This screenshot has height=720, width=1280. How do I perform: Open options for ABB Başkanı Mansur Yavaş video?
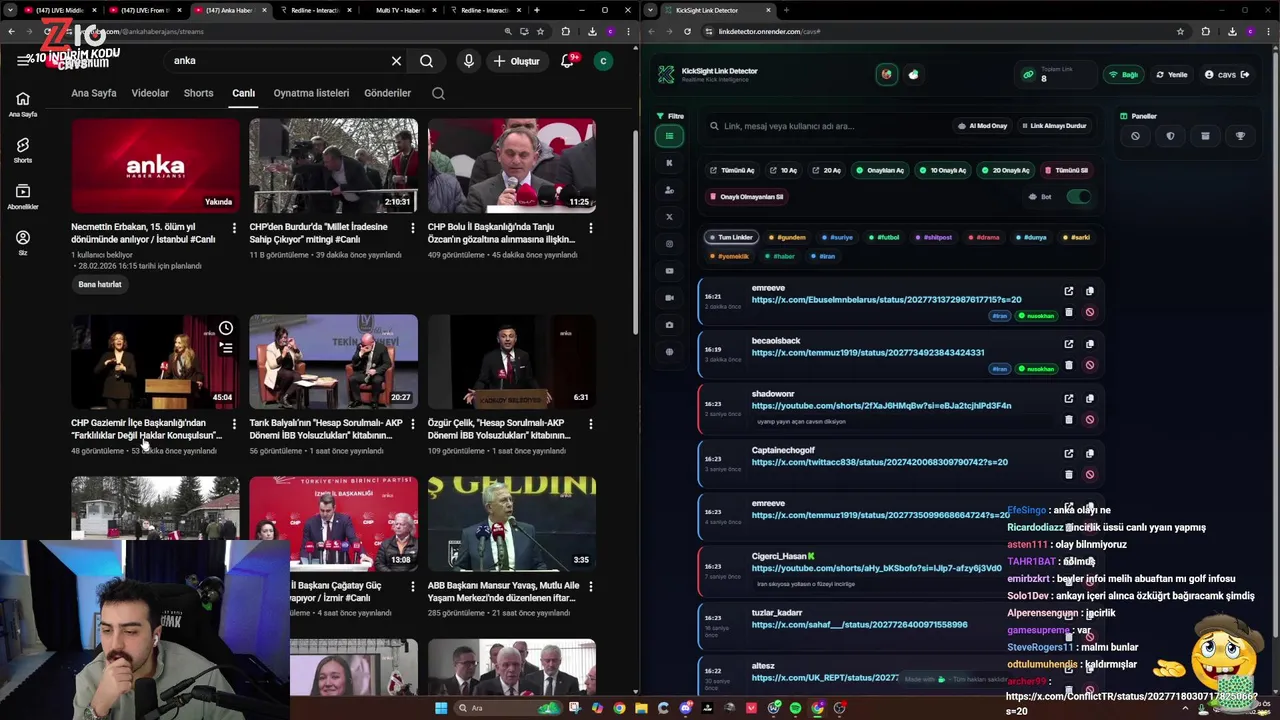pos(590,587)
